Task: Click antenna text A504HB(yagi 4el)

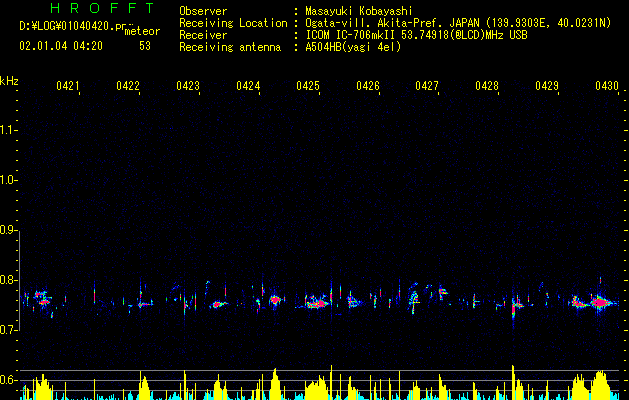Action: click(353, 47)
